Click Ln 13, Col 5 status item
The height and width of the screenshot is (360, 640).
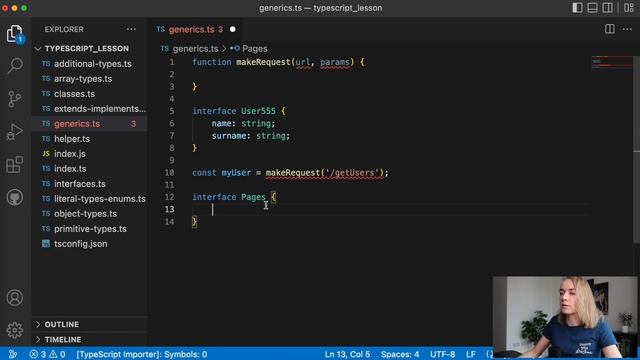pyautogui.click(x=347, y=354)
